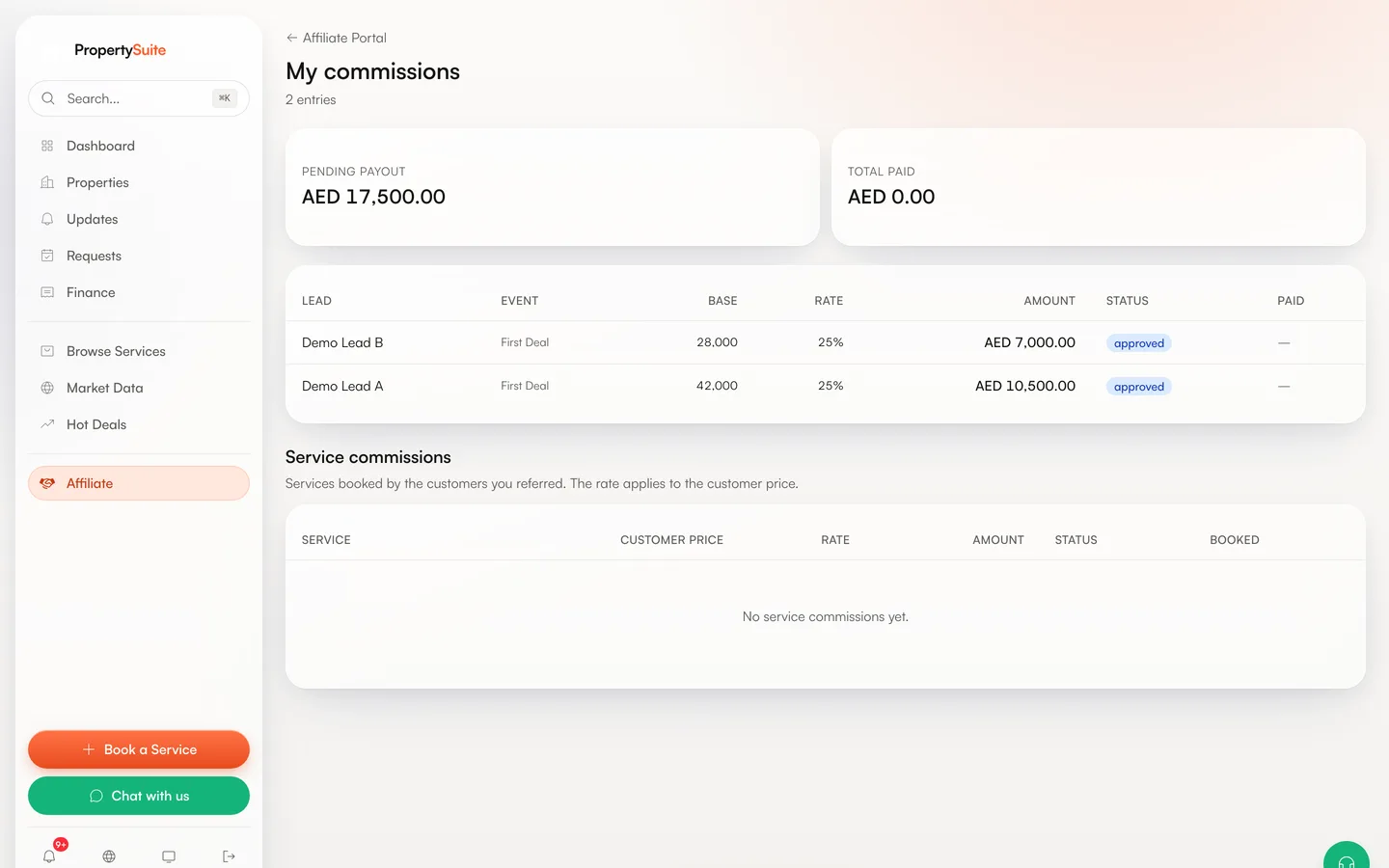The width and height of the screenshot is (1389, 868).
Task: Select the AED 7,000.00 amount
Action: [1029, 342]
